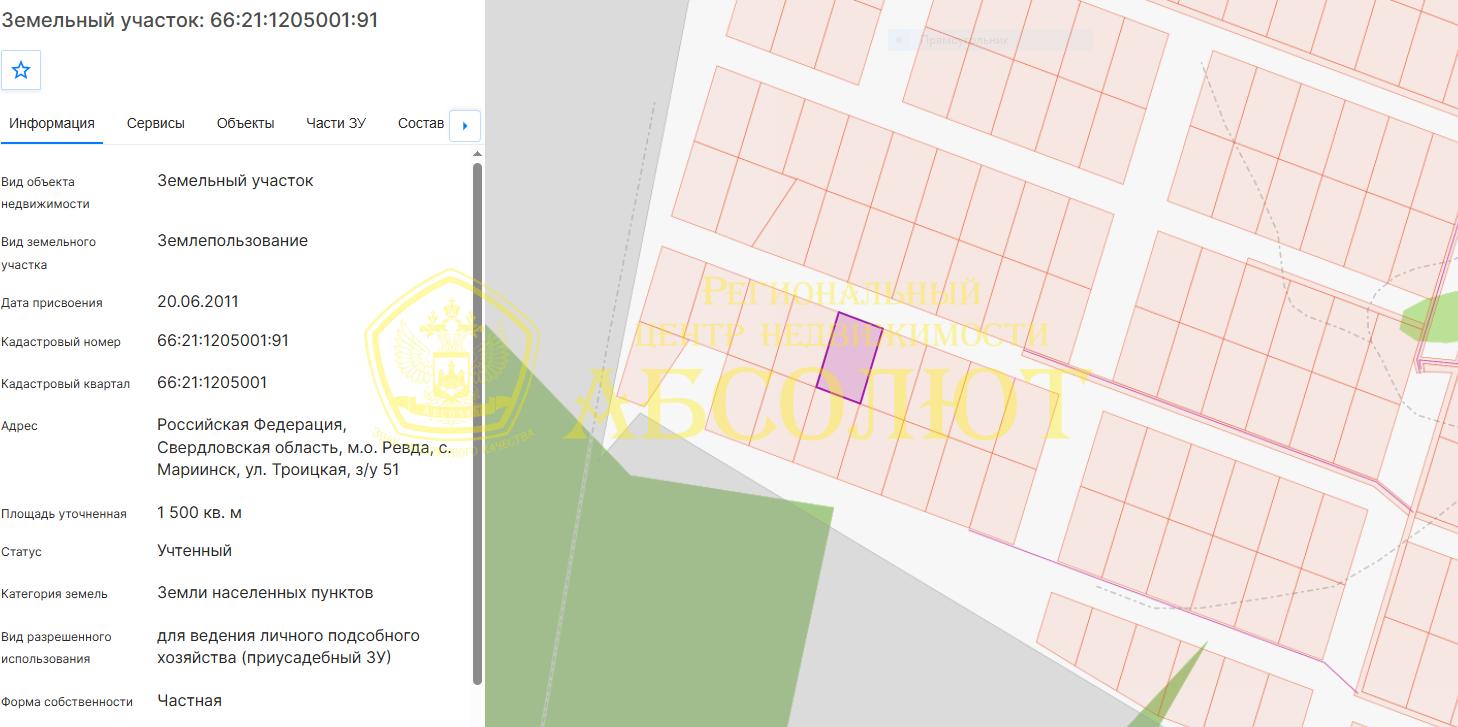Screen dimensions: 1458x727
Task: Open the Информация tab
Action: tap(52, 123)
